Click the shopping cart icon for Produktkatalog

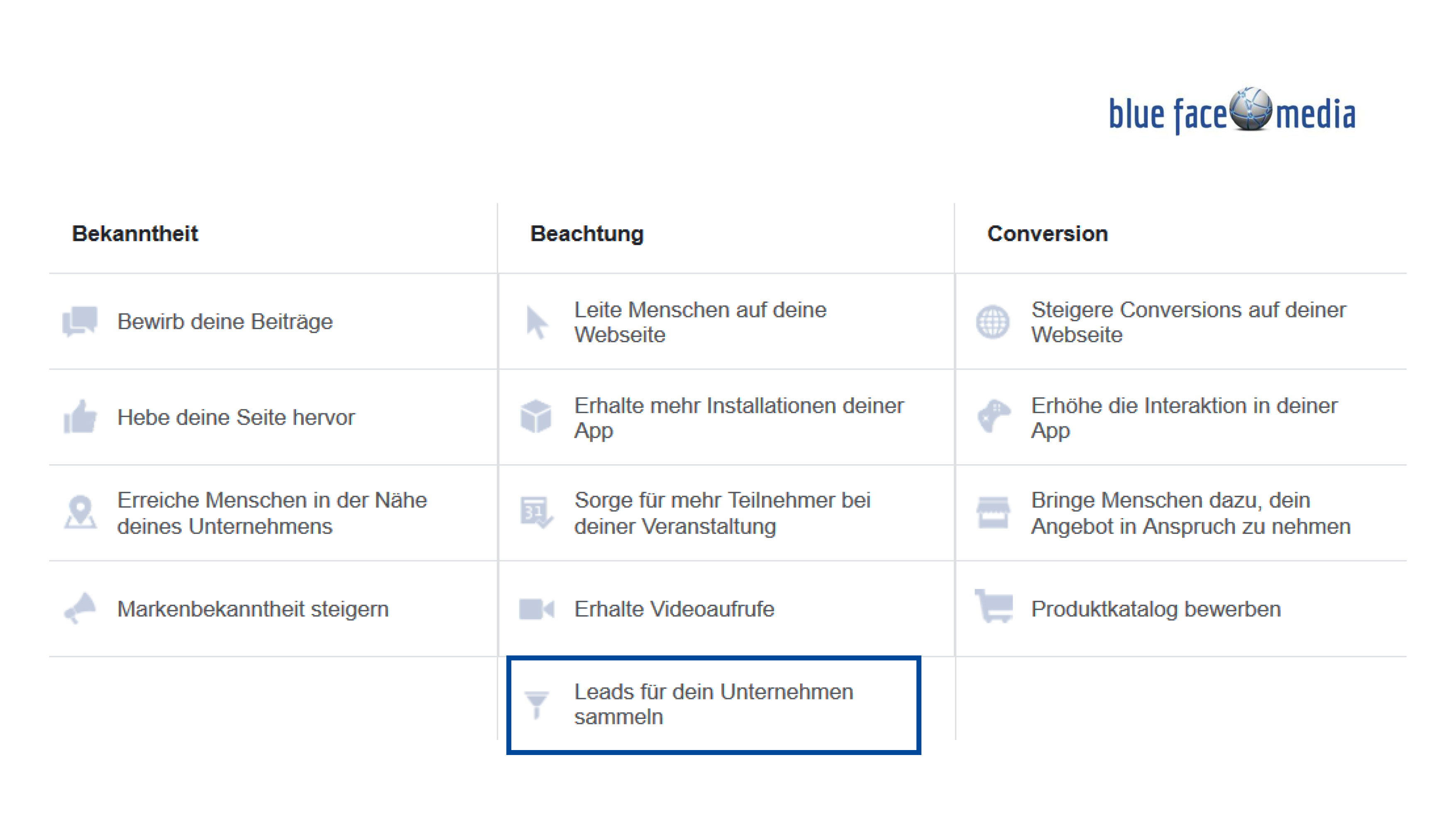(x=994, y=606)
